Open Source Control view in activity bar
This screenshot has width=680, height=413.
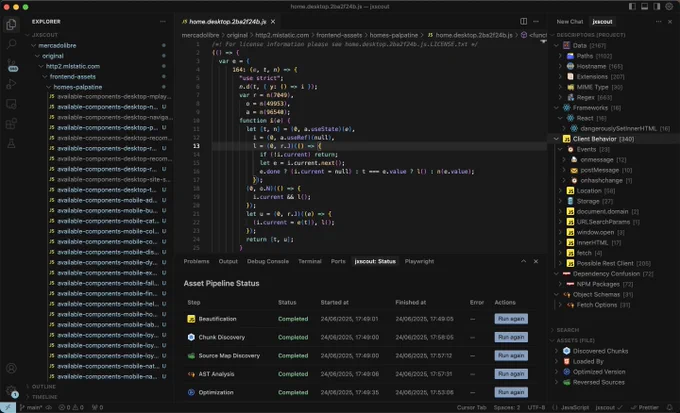click(x=11, y=65)
